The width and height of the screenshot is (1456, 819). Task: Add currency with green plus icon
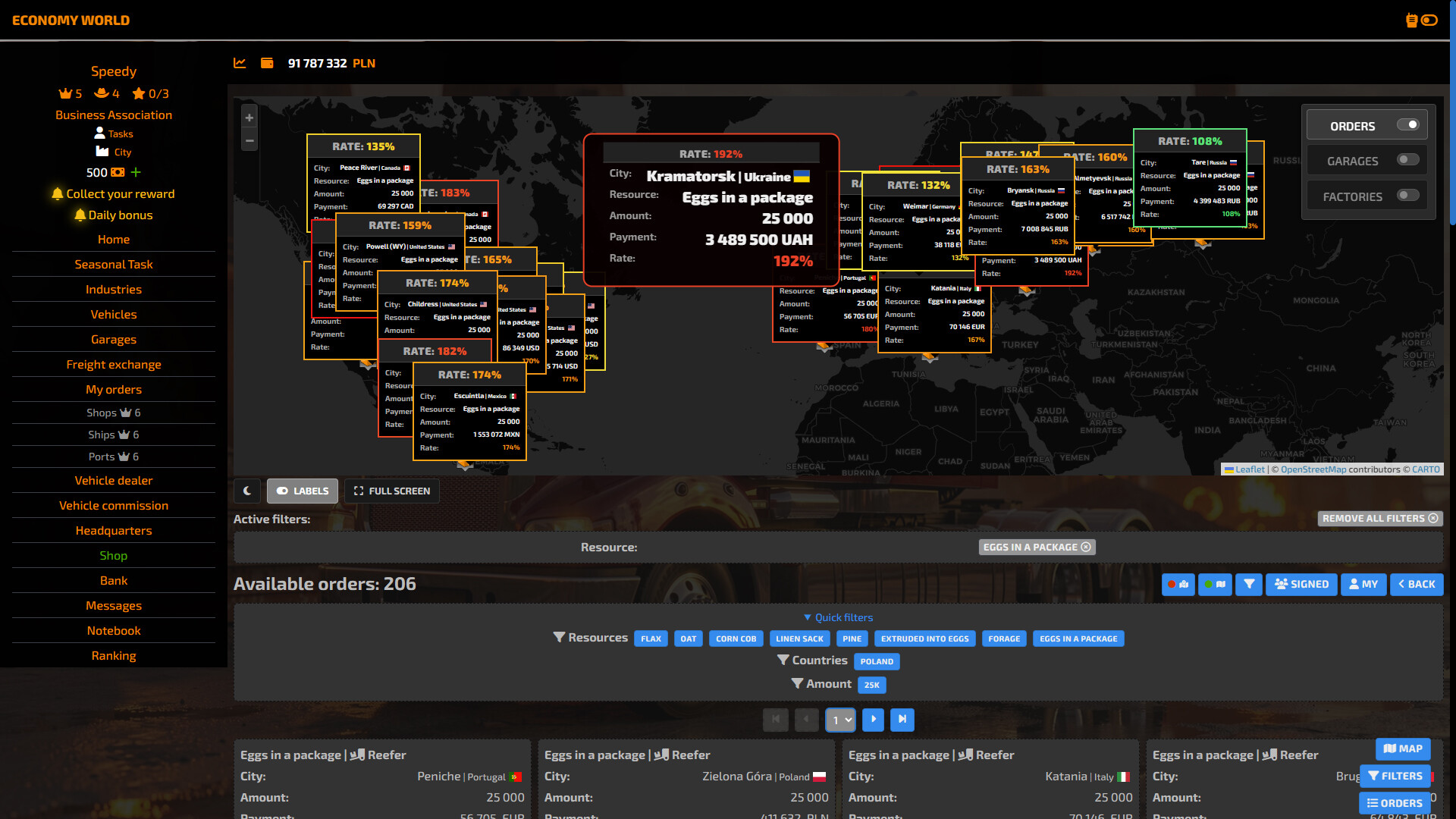(x=136, y=172)
